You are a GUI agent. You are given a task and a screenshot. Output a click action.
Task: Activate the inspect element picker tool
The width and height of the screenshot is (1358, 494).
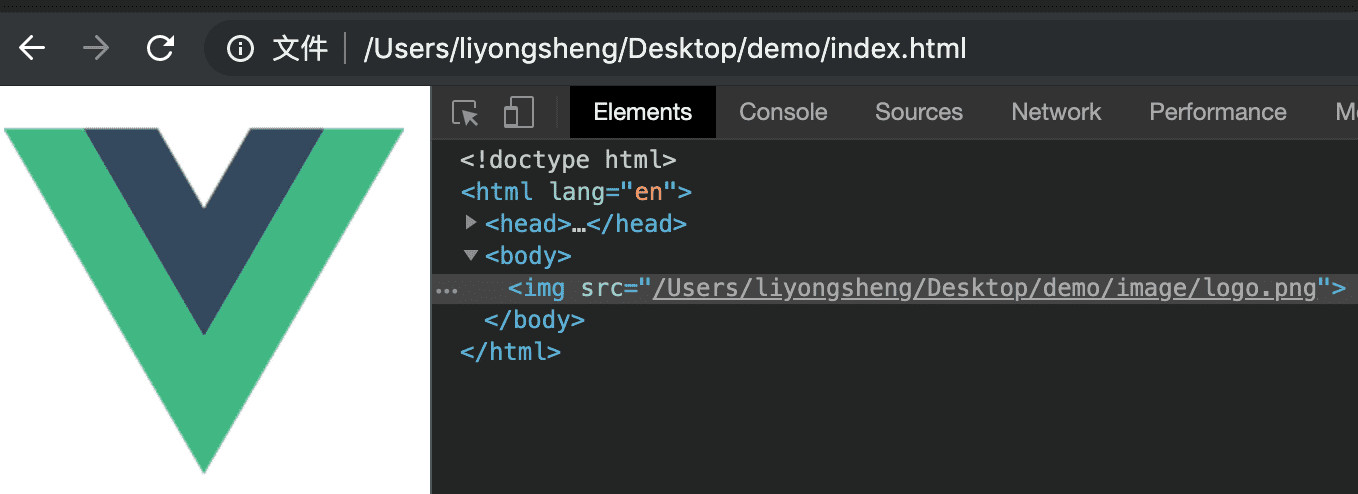click(465, 113)
